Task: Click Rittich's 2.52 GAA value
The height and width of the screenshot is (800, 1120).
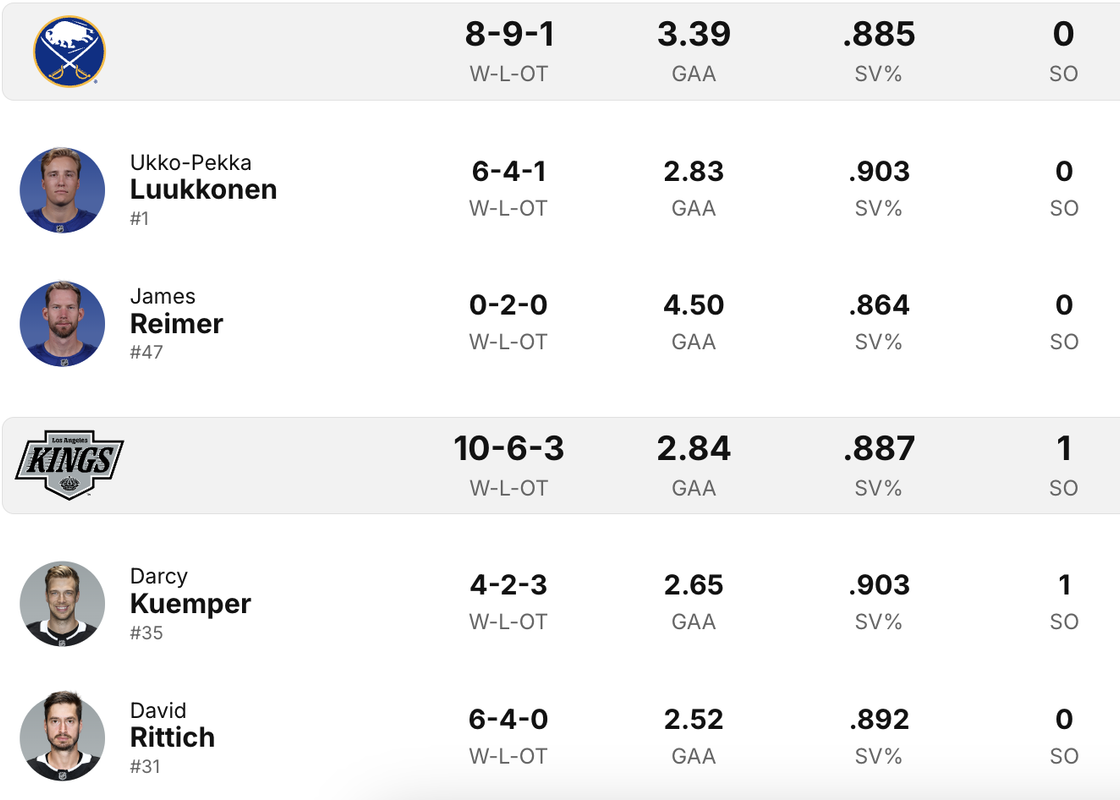Action: click(x=694, y=719)
